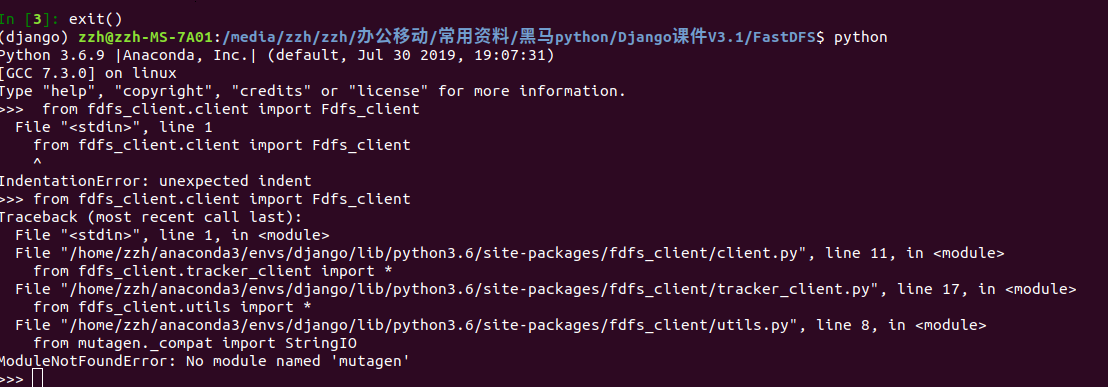The image size is (1108, 387).
Task: Click the caret '^' error marker
Action: 37,163
